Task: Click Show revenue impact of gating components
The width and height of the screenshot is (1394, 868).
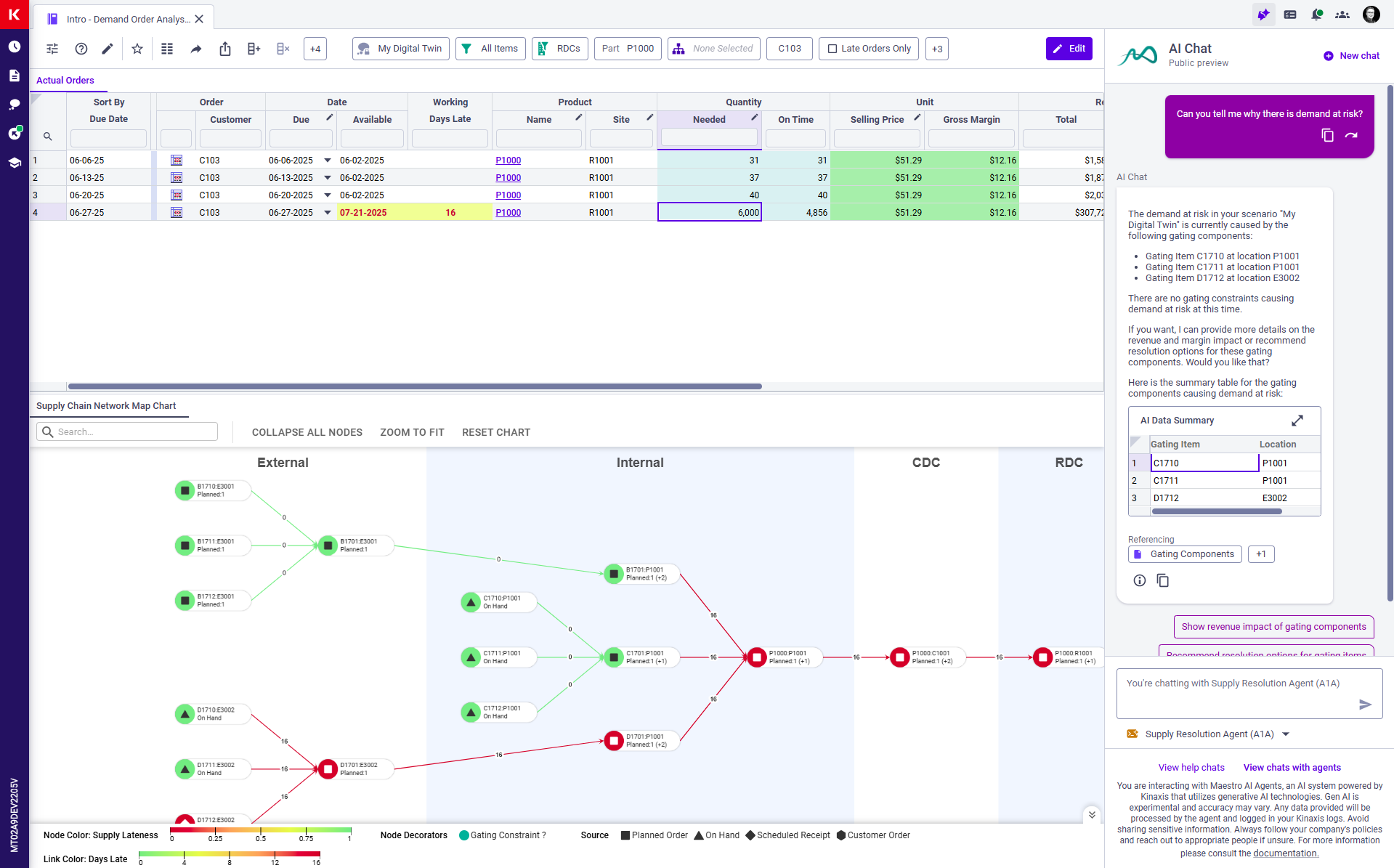Action: (x=1273, y=627)
